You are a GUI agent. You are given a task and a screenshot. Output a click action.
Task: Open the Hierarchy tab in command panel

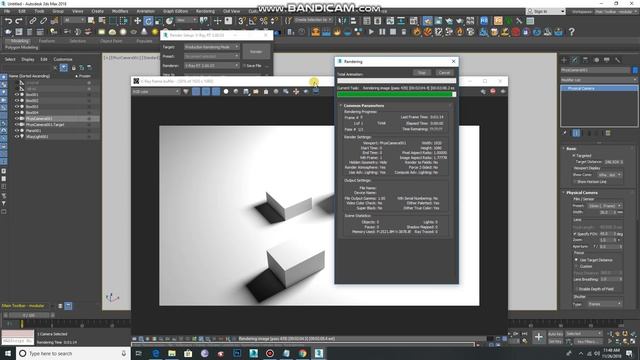coord(585,60)
